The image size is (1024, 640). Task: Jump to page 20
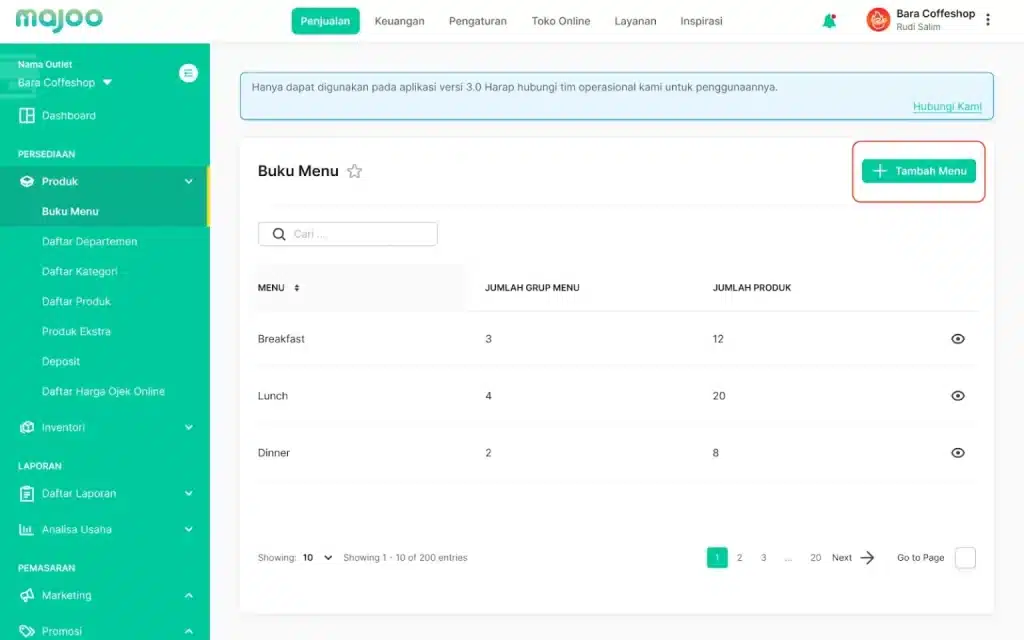click(816, 558)
